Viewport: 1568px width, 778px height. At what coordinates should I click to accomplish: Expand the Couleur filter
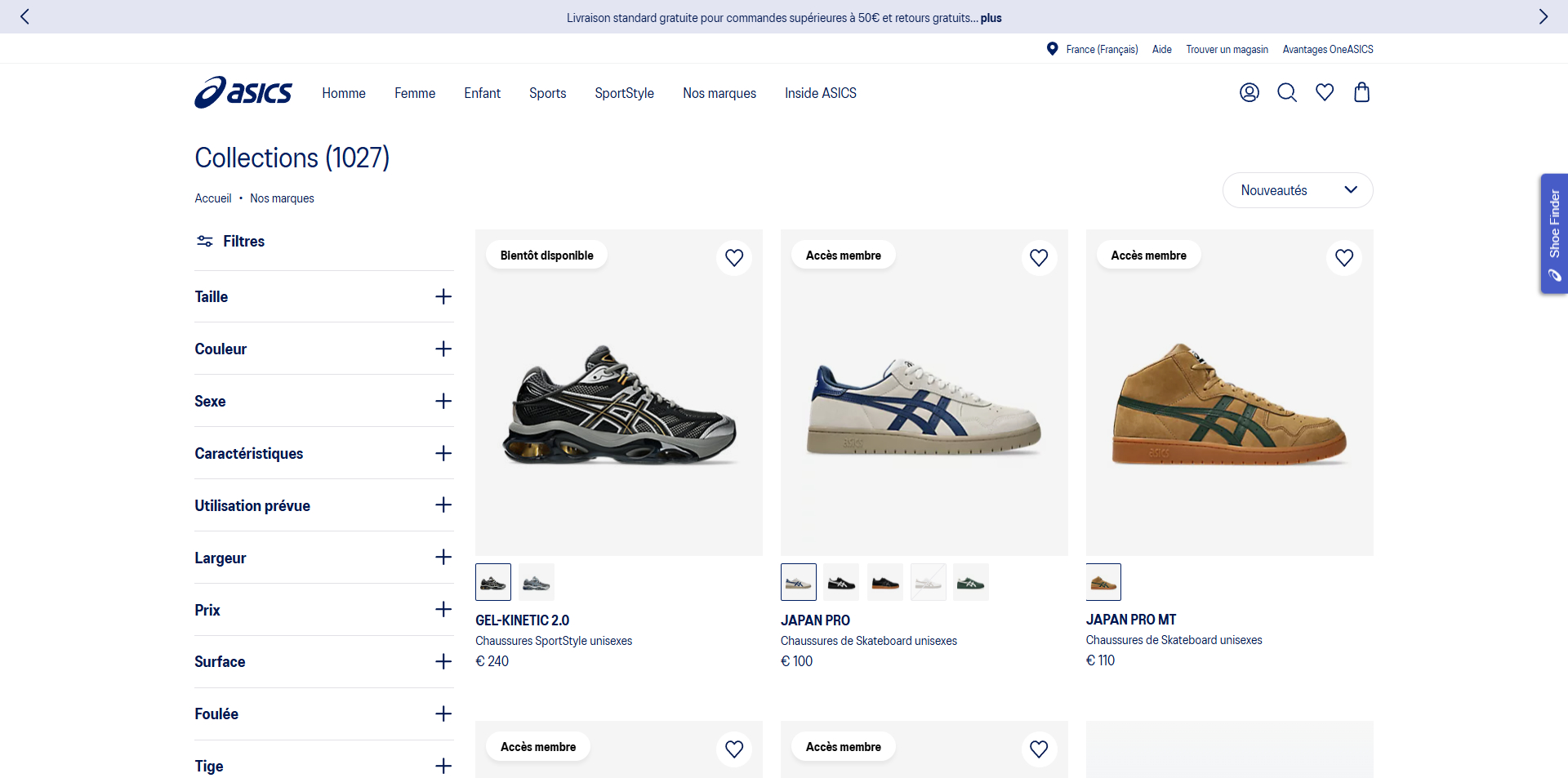[x=323, y=349]
